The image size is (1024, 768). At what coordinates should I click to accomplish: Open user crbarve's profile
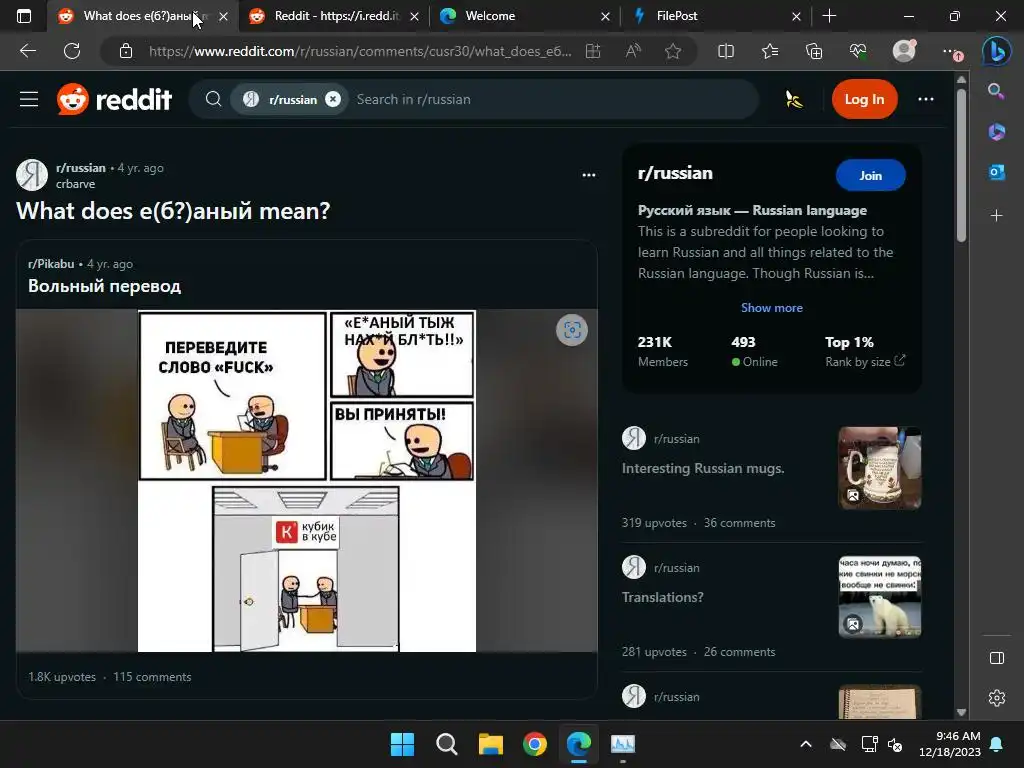pos(75,184)
